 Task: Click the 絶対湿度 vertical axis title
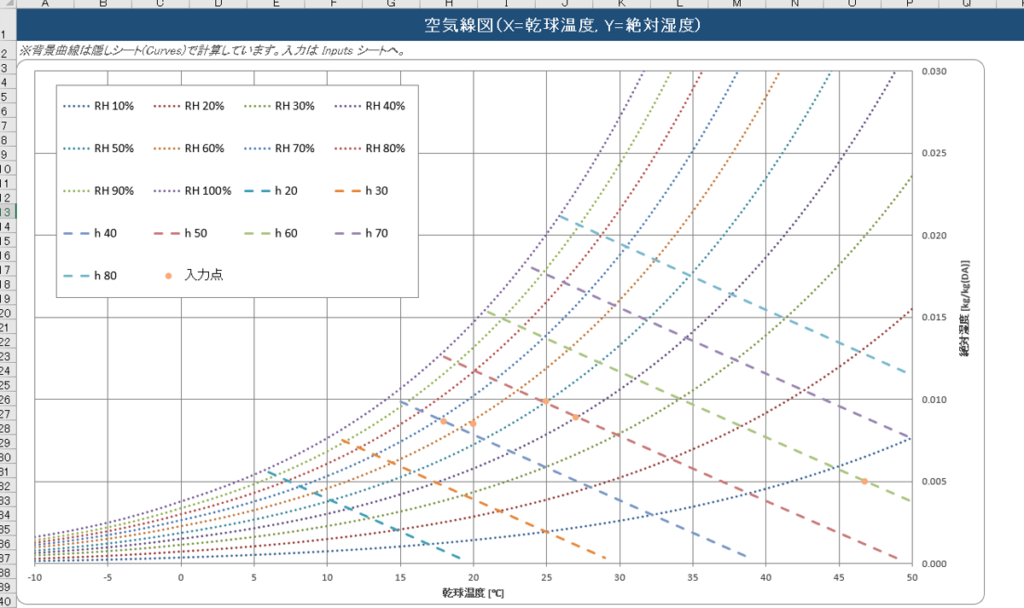coord(967,317)
